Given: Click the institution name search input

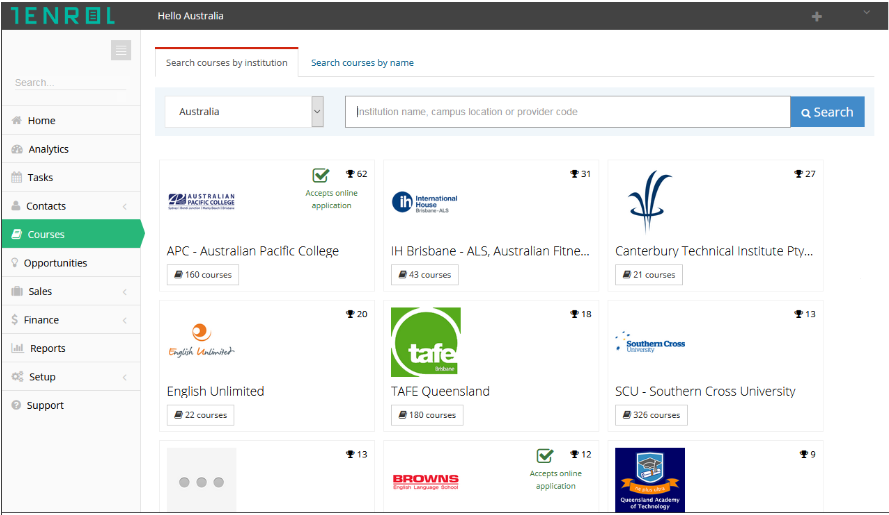Looking at the screenshot, I should [568, 112].
